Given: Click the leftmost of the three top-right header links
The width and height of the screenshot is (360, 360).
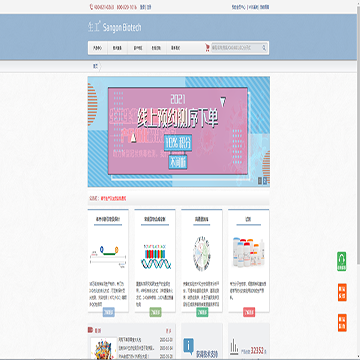Looking at the screenshot, I should (x=238, y=7).
